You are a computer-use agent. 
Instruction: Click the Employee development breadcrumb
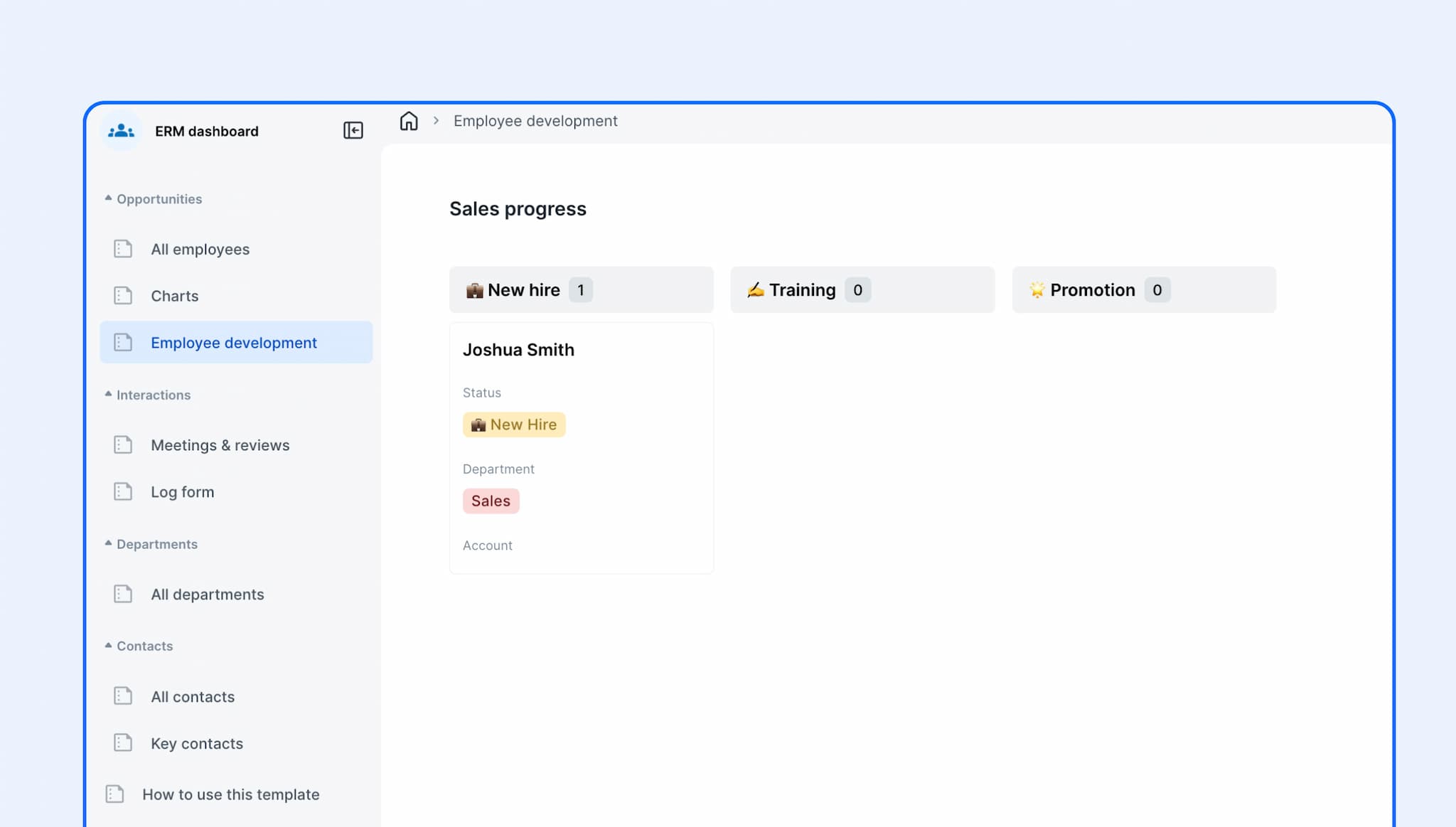tap(535, 120)
